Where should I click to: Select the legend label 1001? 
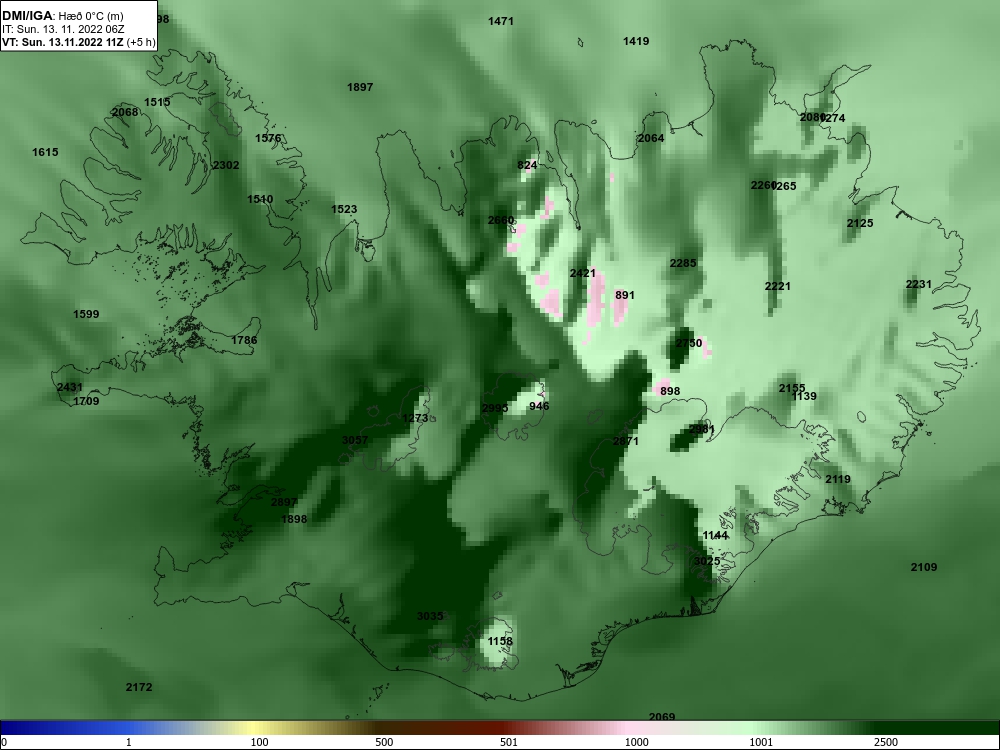click(761, 742)
